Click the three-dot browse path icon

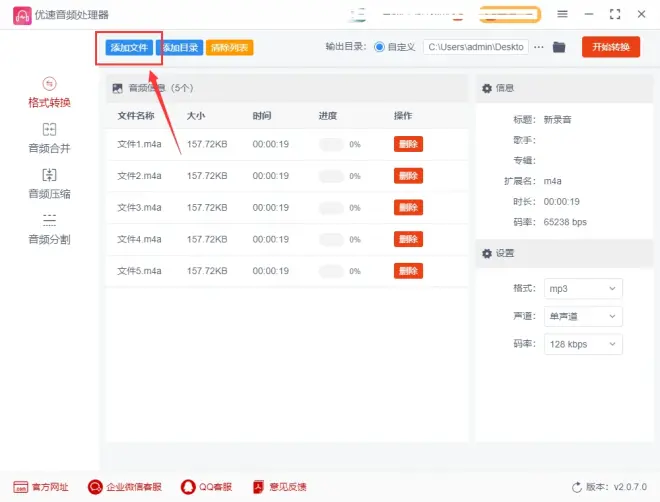click(x=539, y=47)
